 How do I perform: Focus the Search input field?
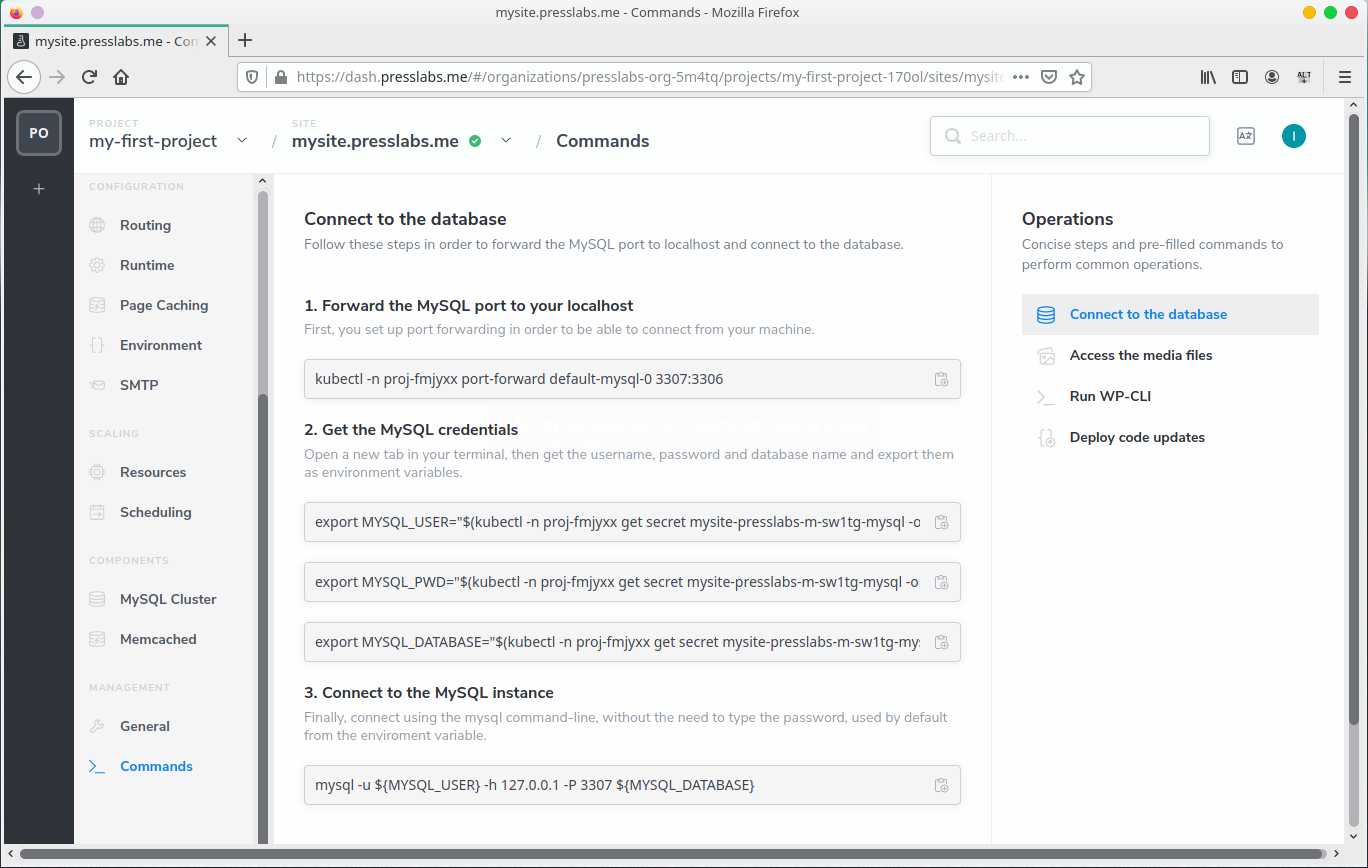pyautogui.click(x=1070, y=136)
